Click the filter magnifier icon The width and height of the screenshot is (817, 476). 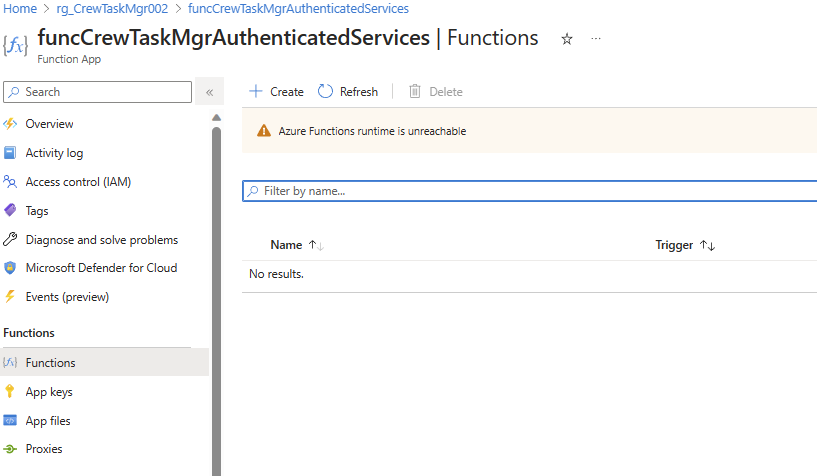253,191
